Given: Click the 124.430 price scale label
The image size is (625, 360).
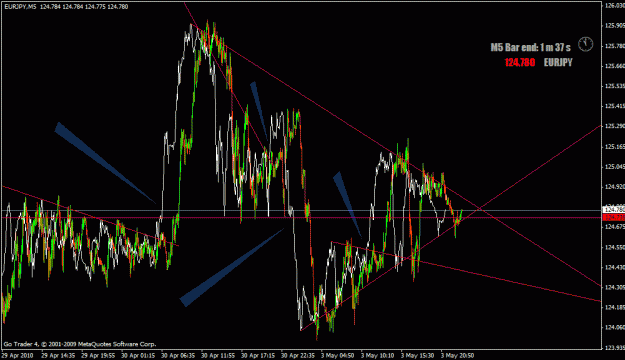Looking at the screenshot, I should click(614, 267).
